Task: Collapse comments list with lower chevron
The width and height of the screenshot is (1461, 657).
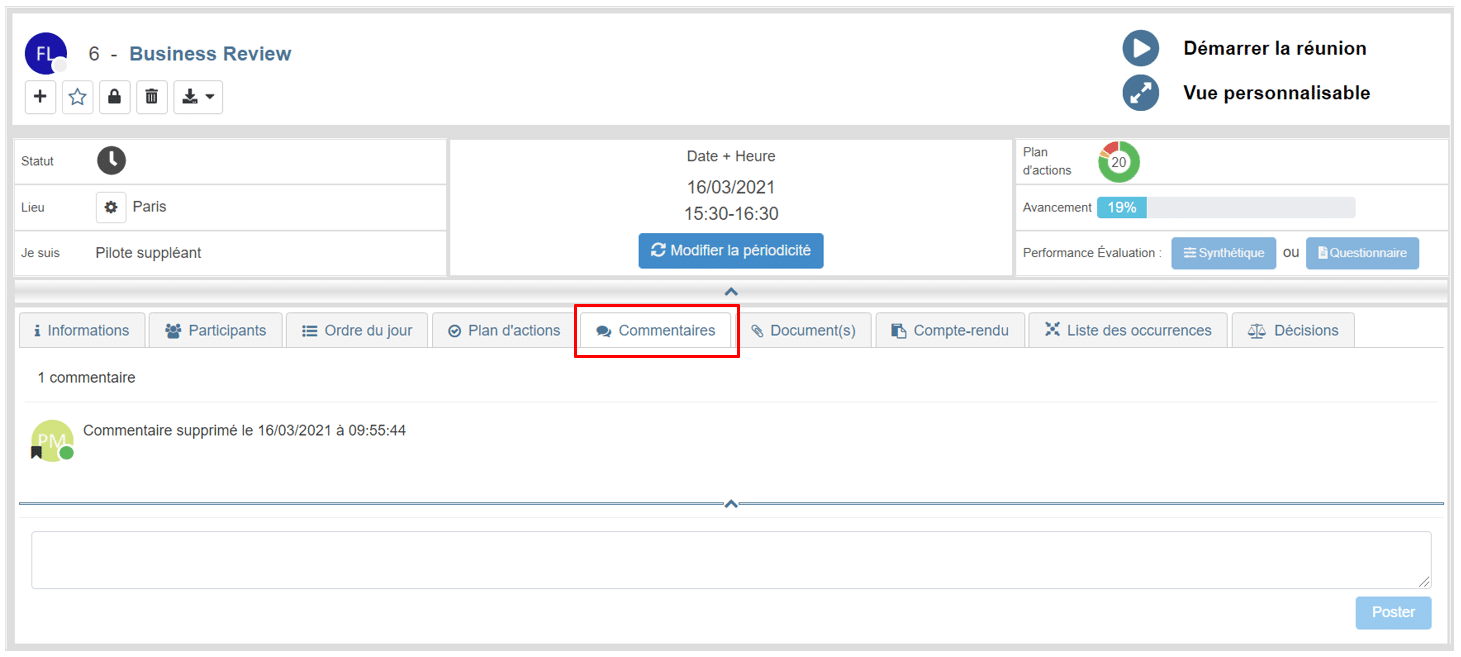Action: tap(731, 504)
